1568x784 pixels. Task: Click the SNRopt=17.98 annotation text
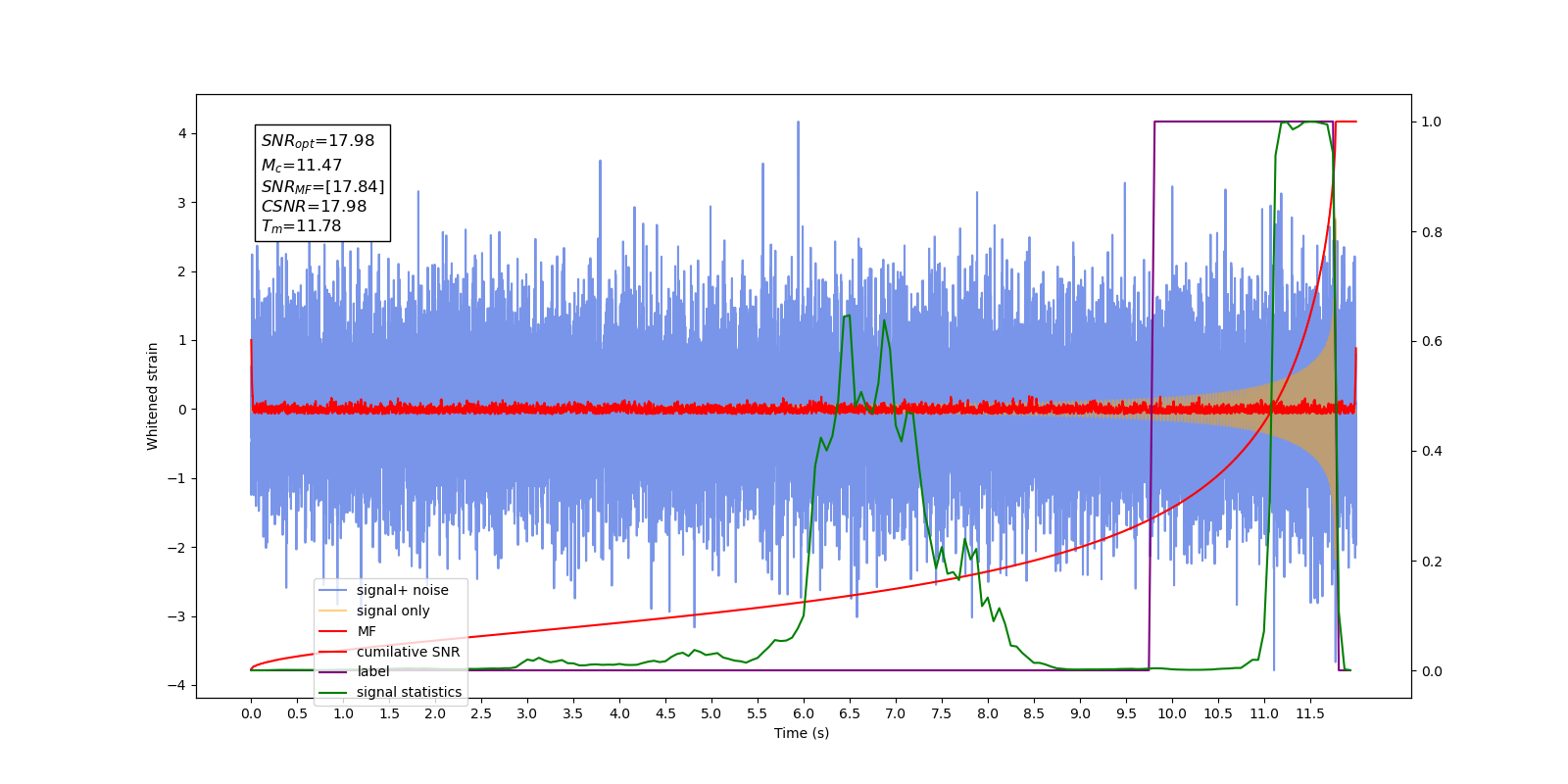click(x=318, y=141)
